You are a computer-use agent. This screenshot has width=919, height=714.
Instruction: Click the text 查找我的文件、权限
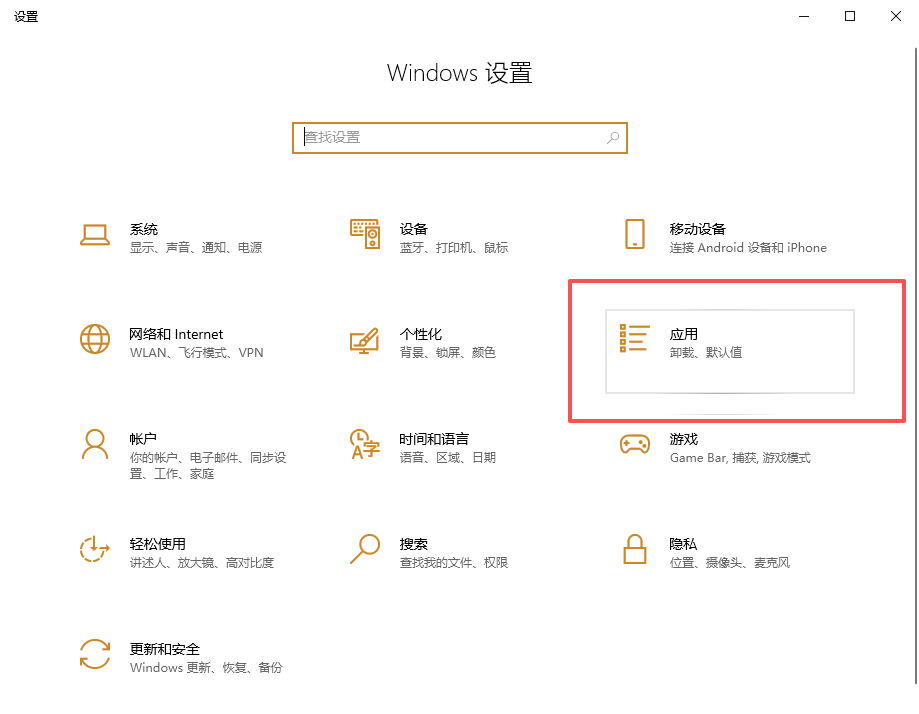[454, 563]
